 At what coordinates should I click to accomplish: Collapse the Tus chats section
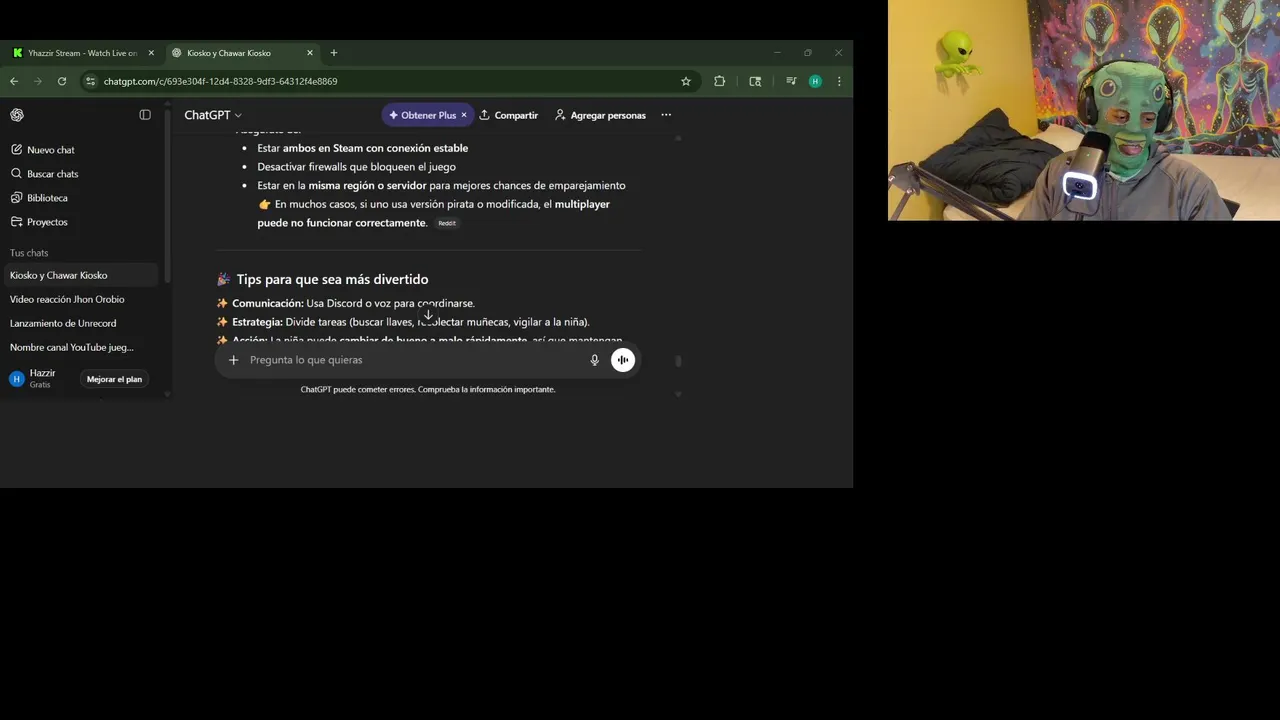tap(29, 253)
